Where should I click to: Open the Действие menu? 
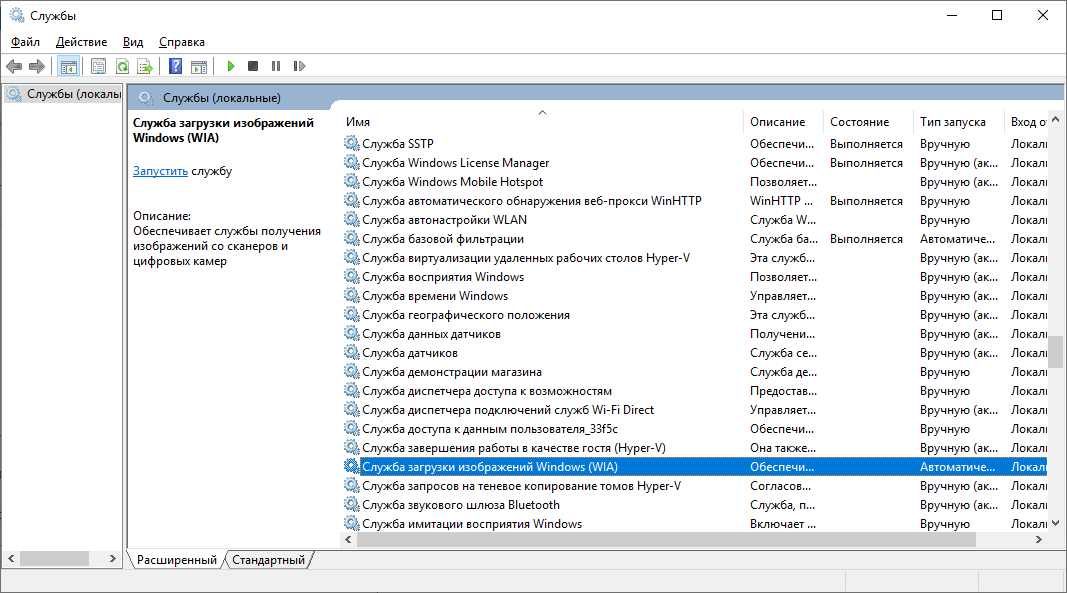coord(81,42)
